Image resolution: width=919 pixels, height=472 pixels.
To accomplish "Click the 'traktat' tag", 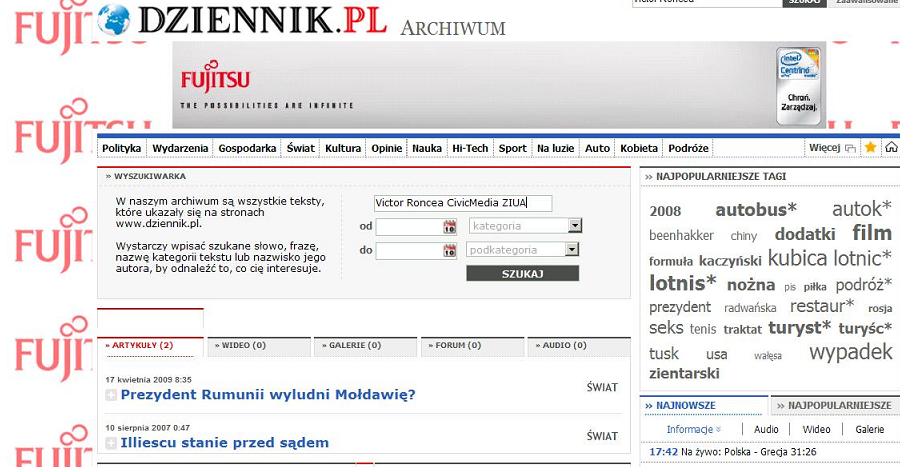I will (x=743, y=330).
